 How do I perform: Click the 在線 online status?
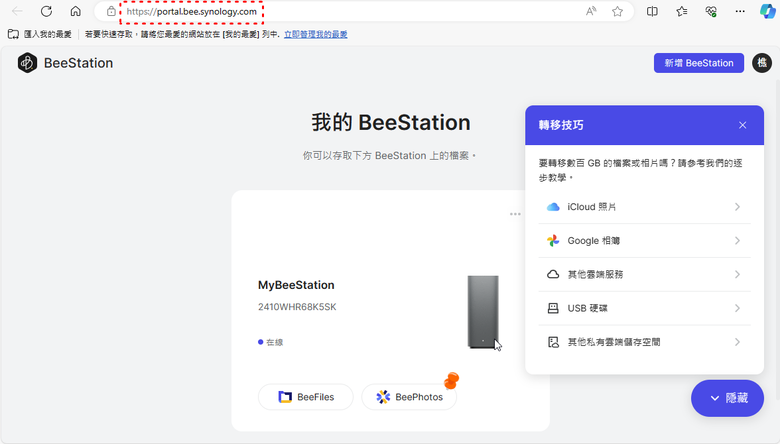coord(271,342)
